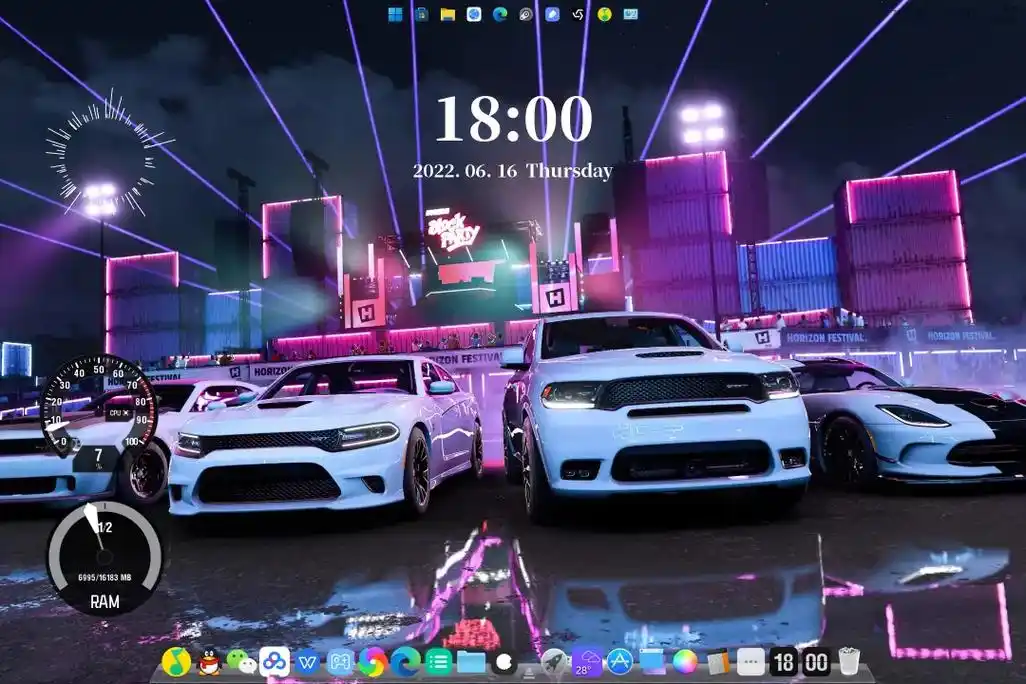Open the color picker wheel in the dock
The width and height of the screenshot is (1026, 684).
685,662
